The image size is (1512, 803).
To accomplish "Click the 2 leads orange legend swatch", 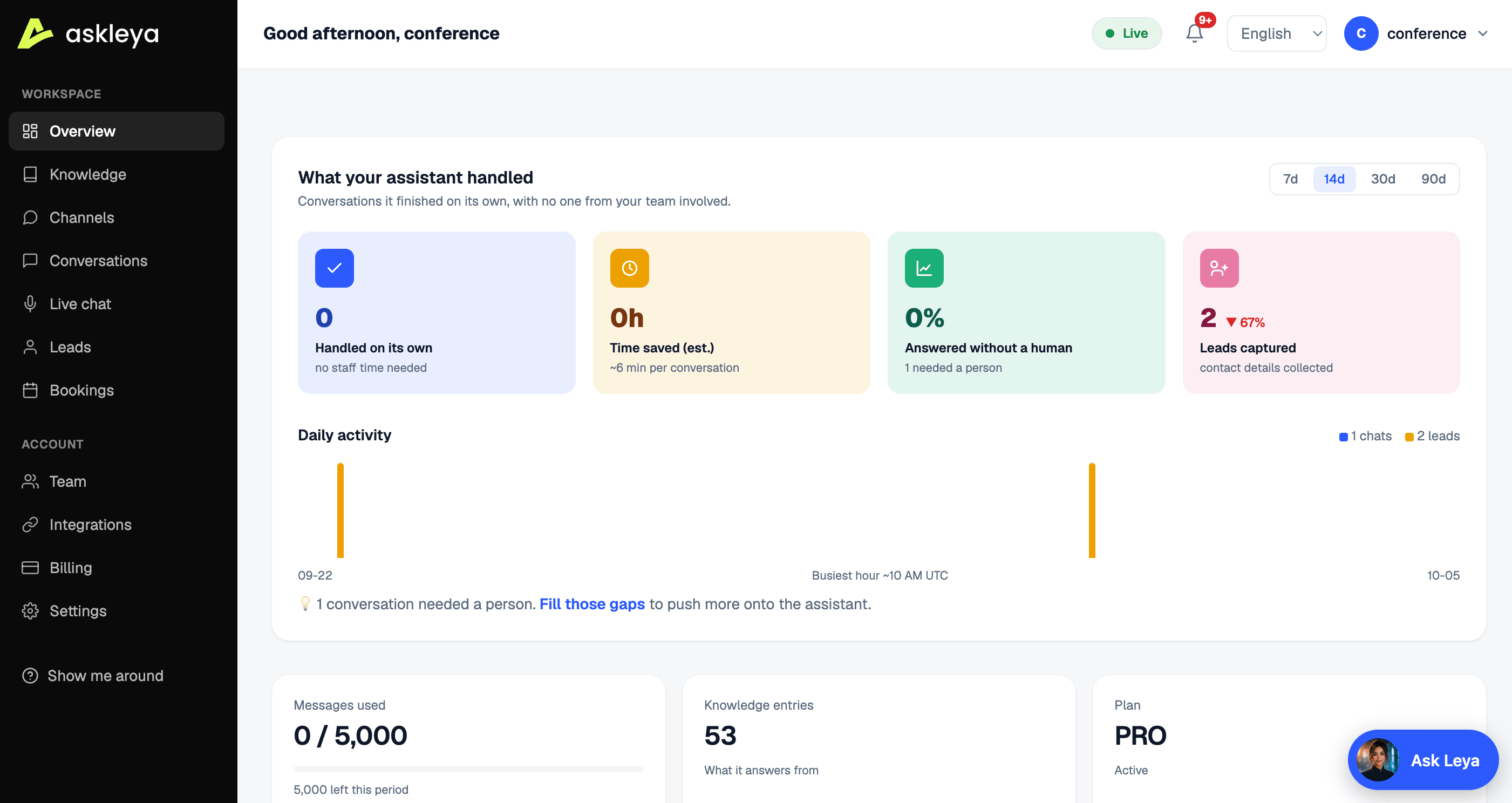I will pyautogui.click(x=1409, y=437).
